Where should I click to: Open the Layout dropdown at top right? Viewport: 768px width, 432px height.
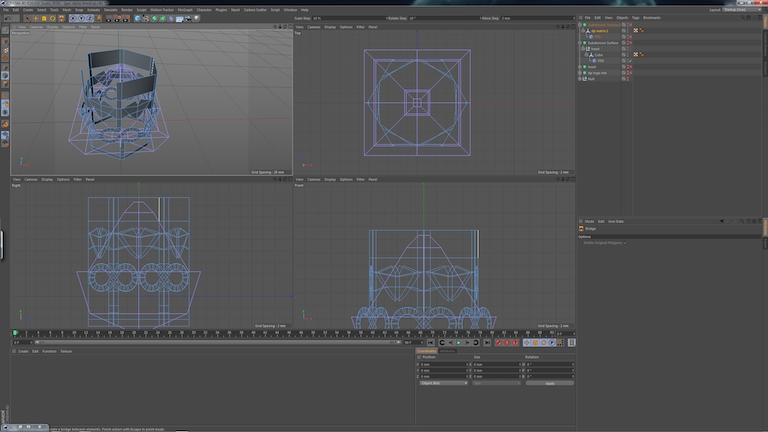(741, 10)
